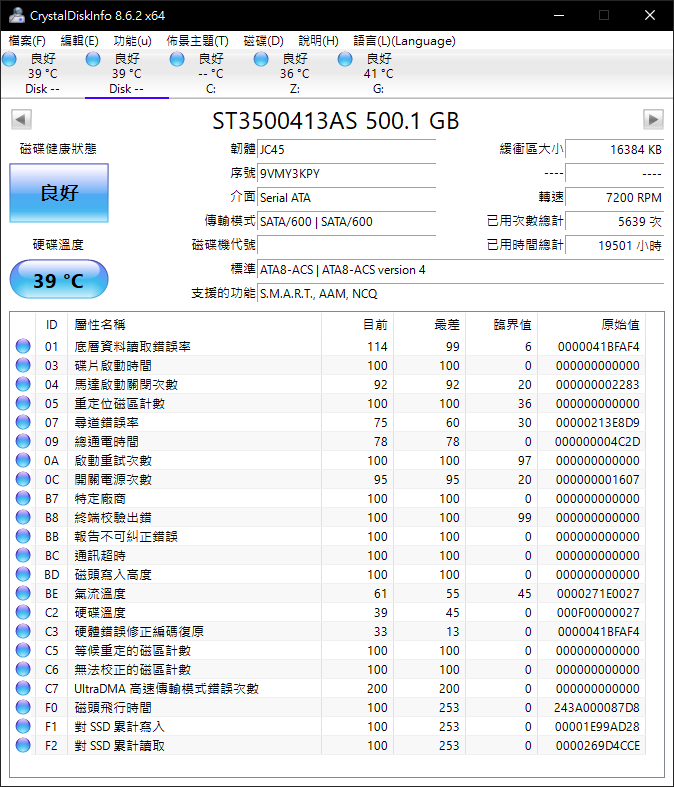
Task: Select the 通訊超時 attribute row
Action: [329, 555]
